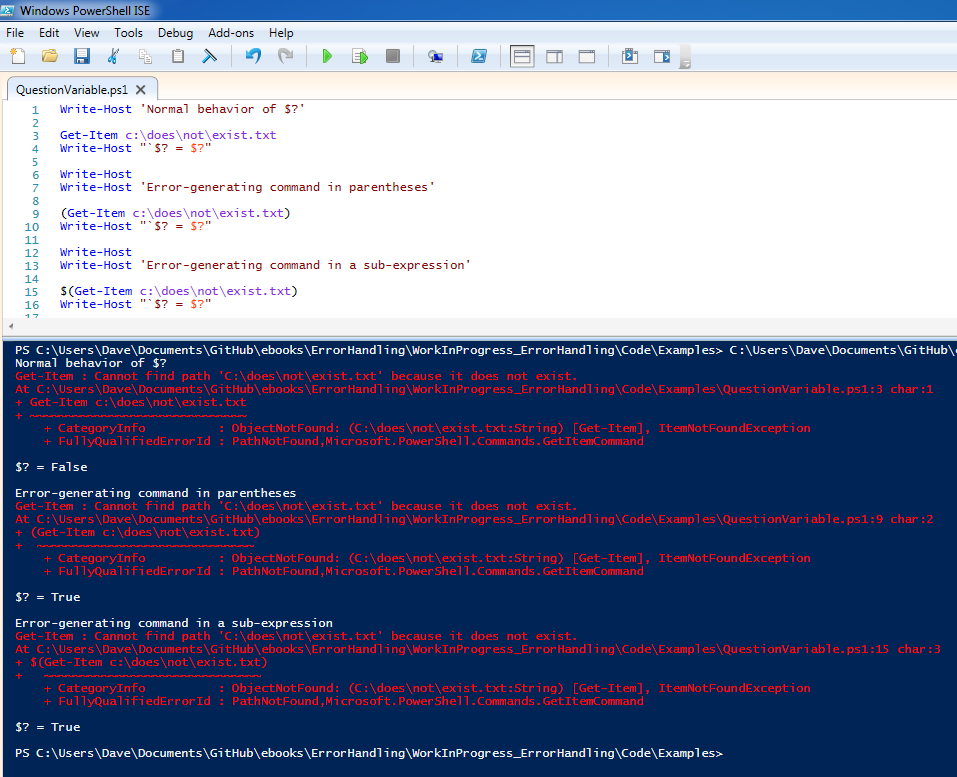Image resolution: width=957 pixels, height=777 pixels.
Task: Open the Add-ons menu
Action: pyautogui.click(x=231, y=33)
